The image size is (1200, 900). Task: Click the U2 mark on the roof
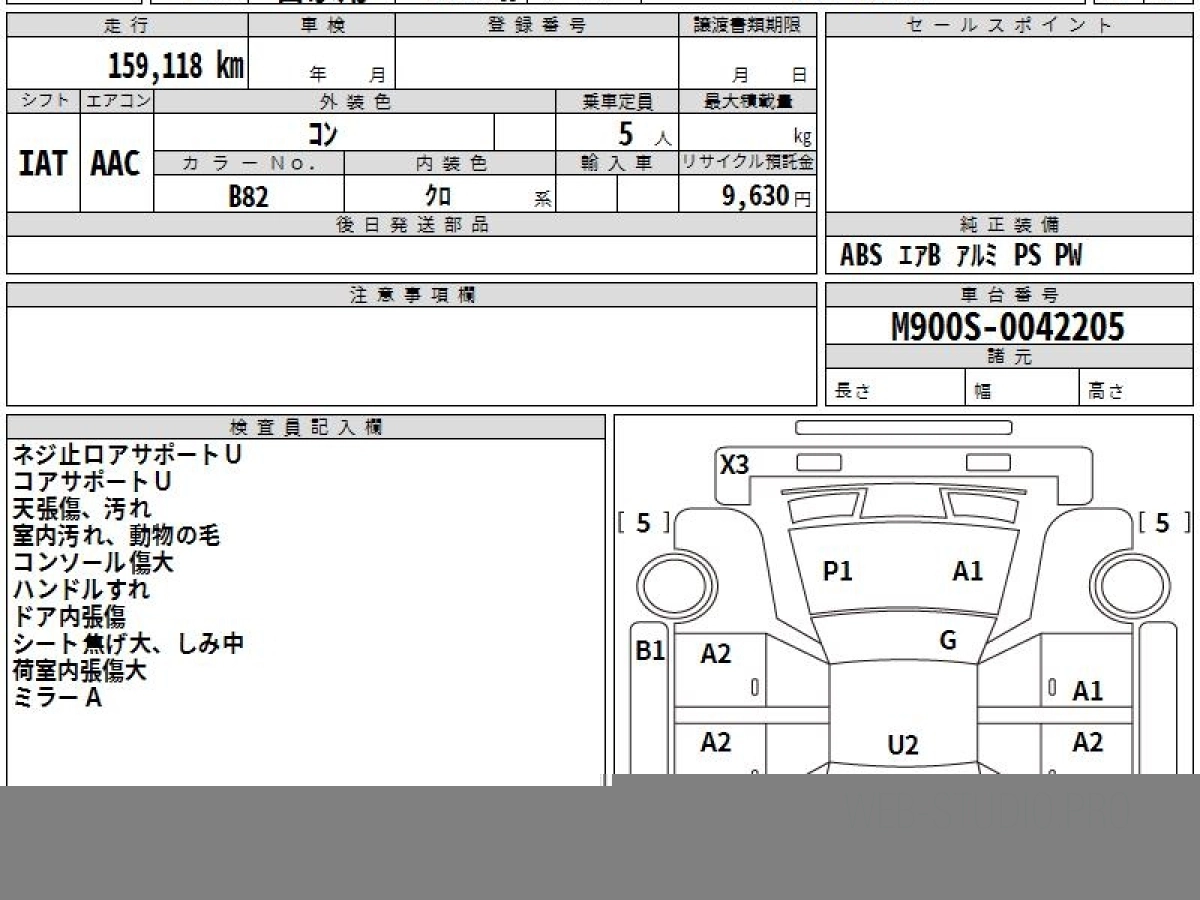(x=903, y=745)
